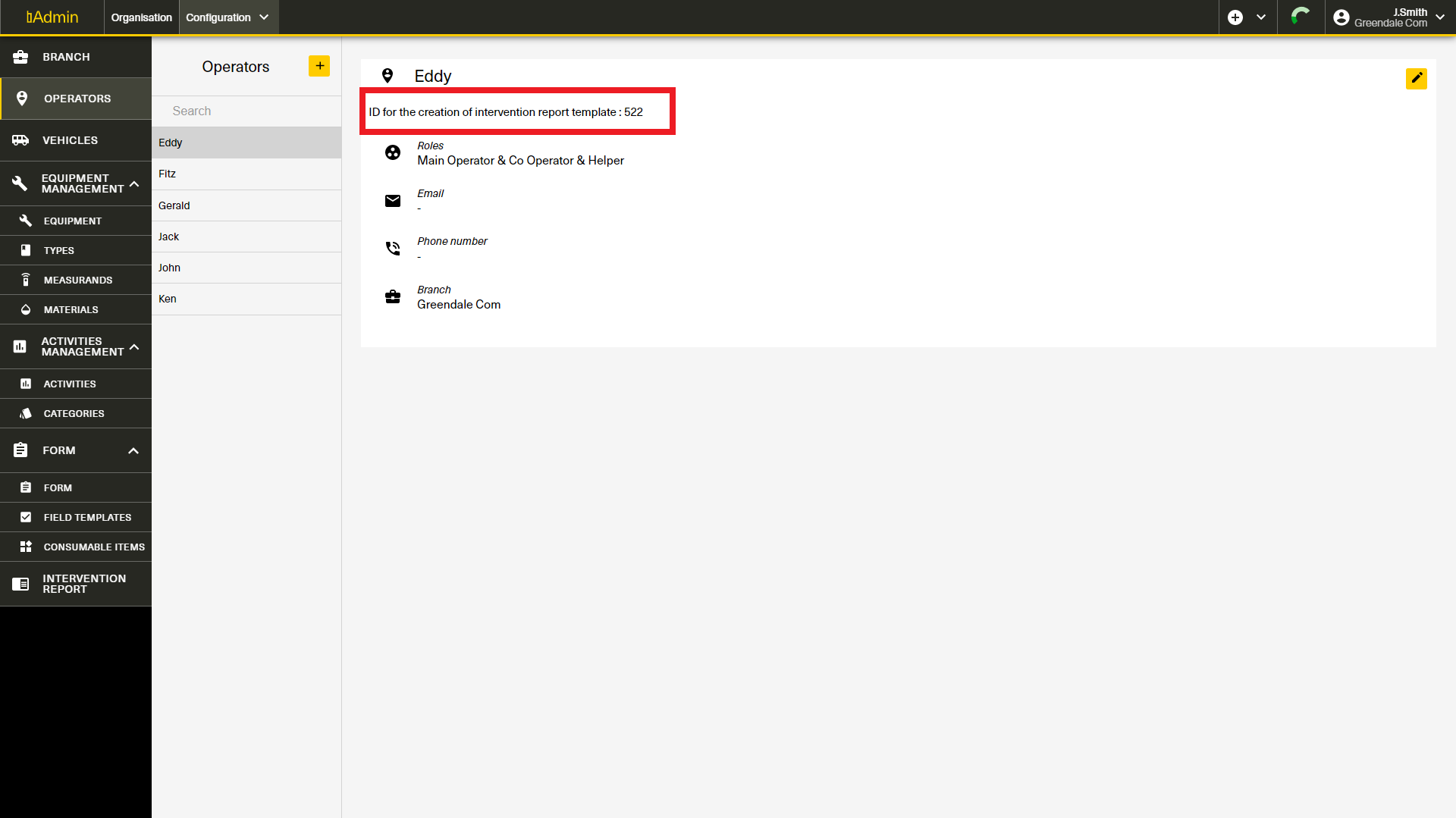This screenshot has width=1456, height=818.
Task: Click the Materials droplet icon
Action: 26,309
